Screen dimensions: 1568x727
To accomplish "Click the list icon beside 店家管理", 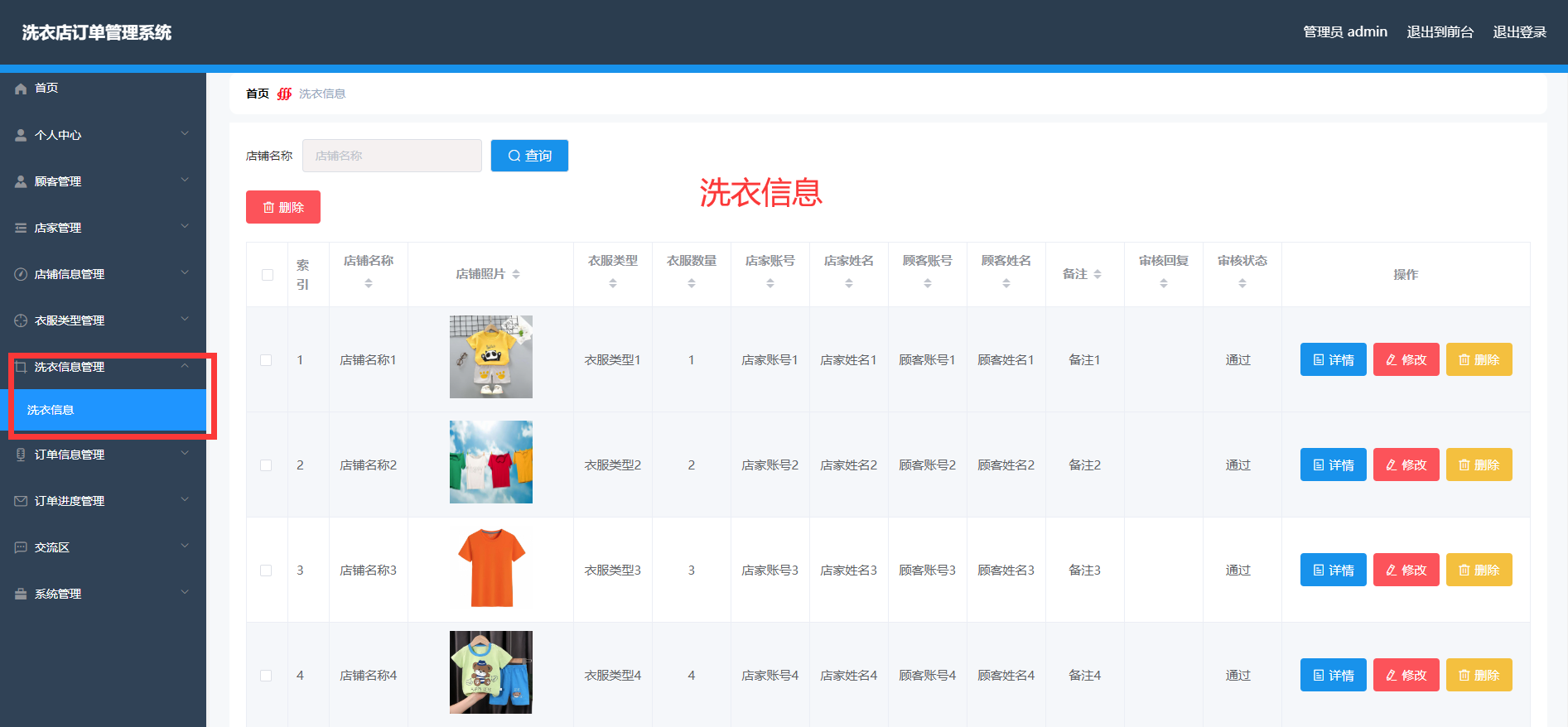I will tap(21, 228).
